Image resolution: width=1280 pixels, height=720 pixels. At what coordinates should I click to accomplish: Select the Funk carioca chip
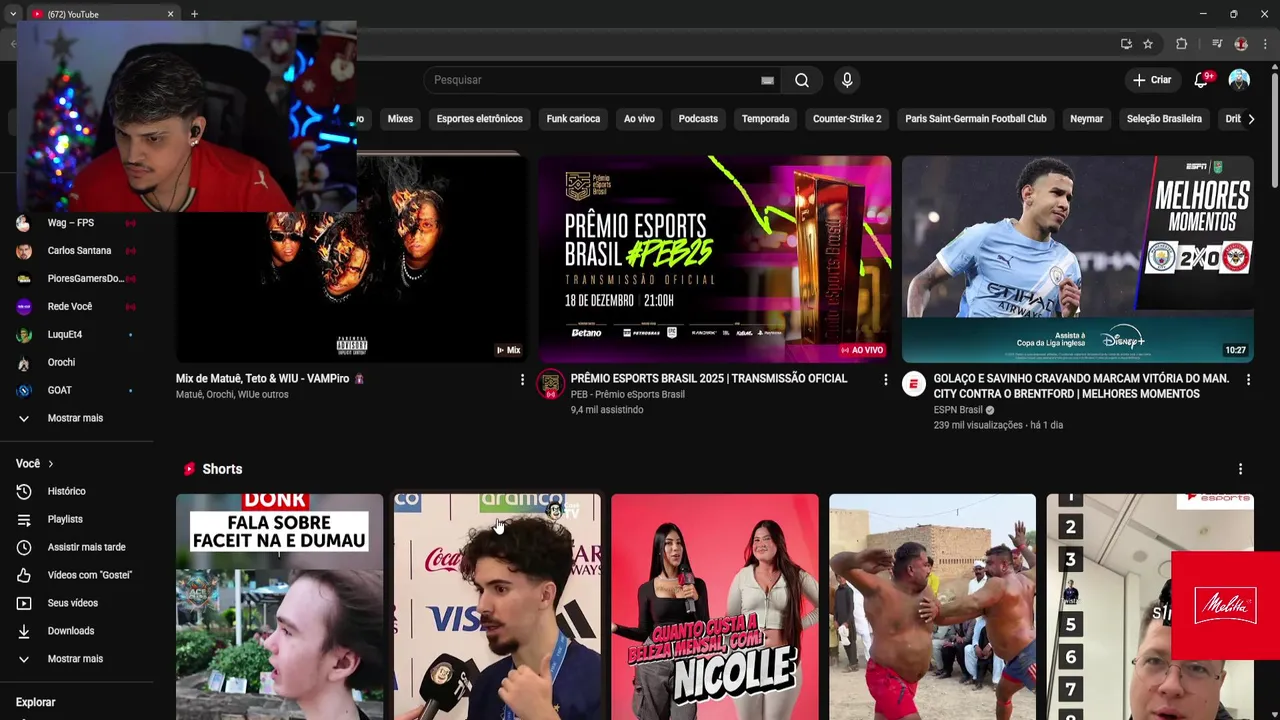(x=573, y=119)
